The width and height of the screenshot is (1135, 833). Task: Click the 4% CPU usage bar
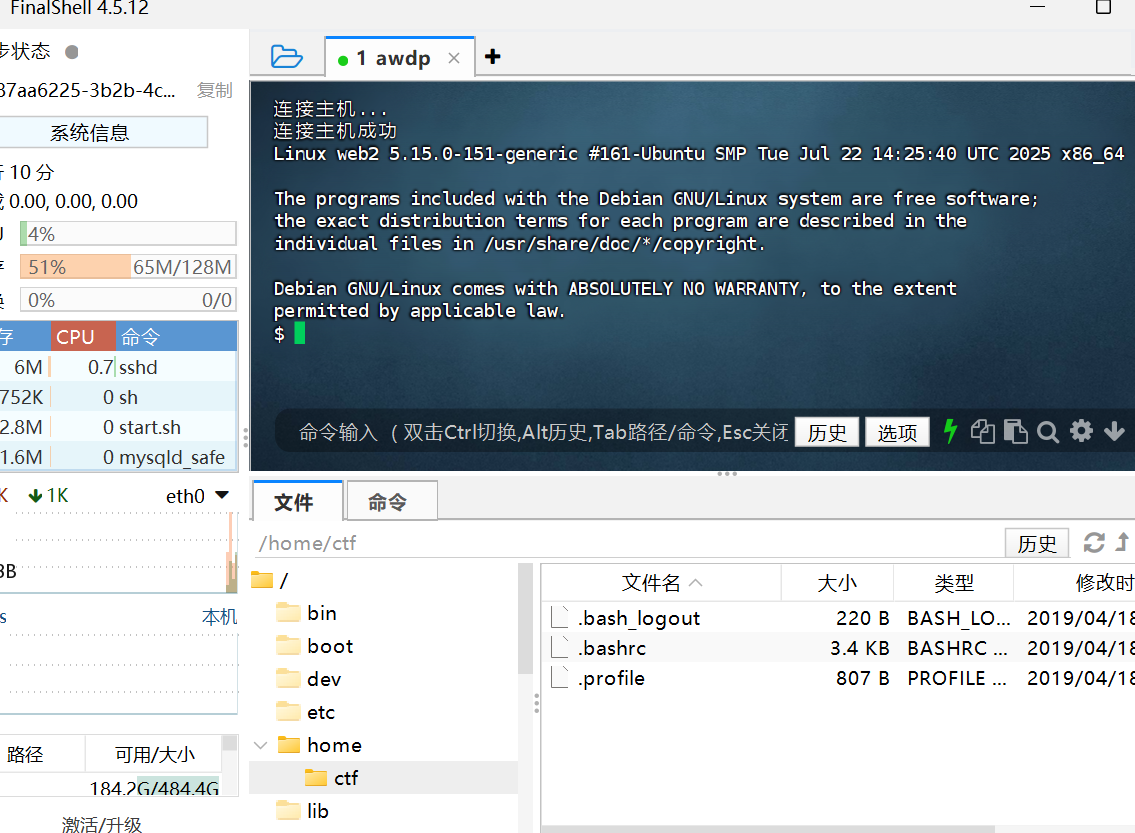(128, 234)
